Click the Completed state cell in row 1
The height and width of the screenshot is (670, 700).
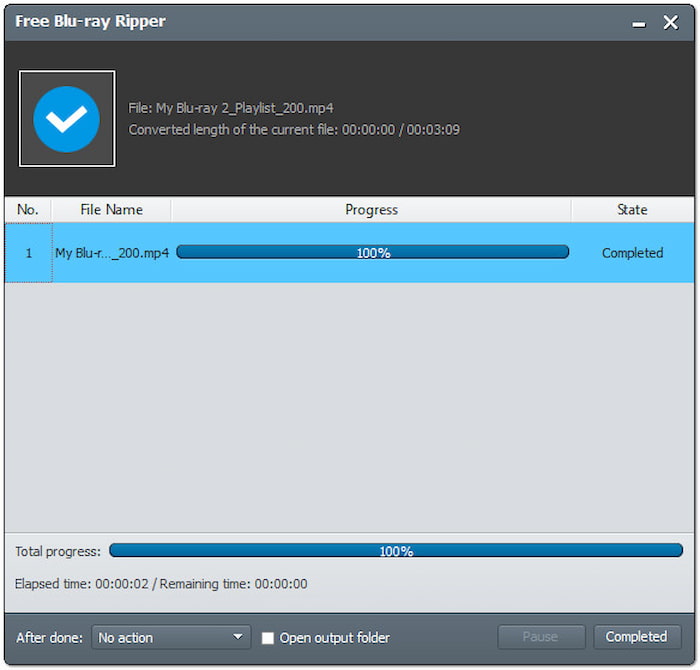(x=632, y=253)
